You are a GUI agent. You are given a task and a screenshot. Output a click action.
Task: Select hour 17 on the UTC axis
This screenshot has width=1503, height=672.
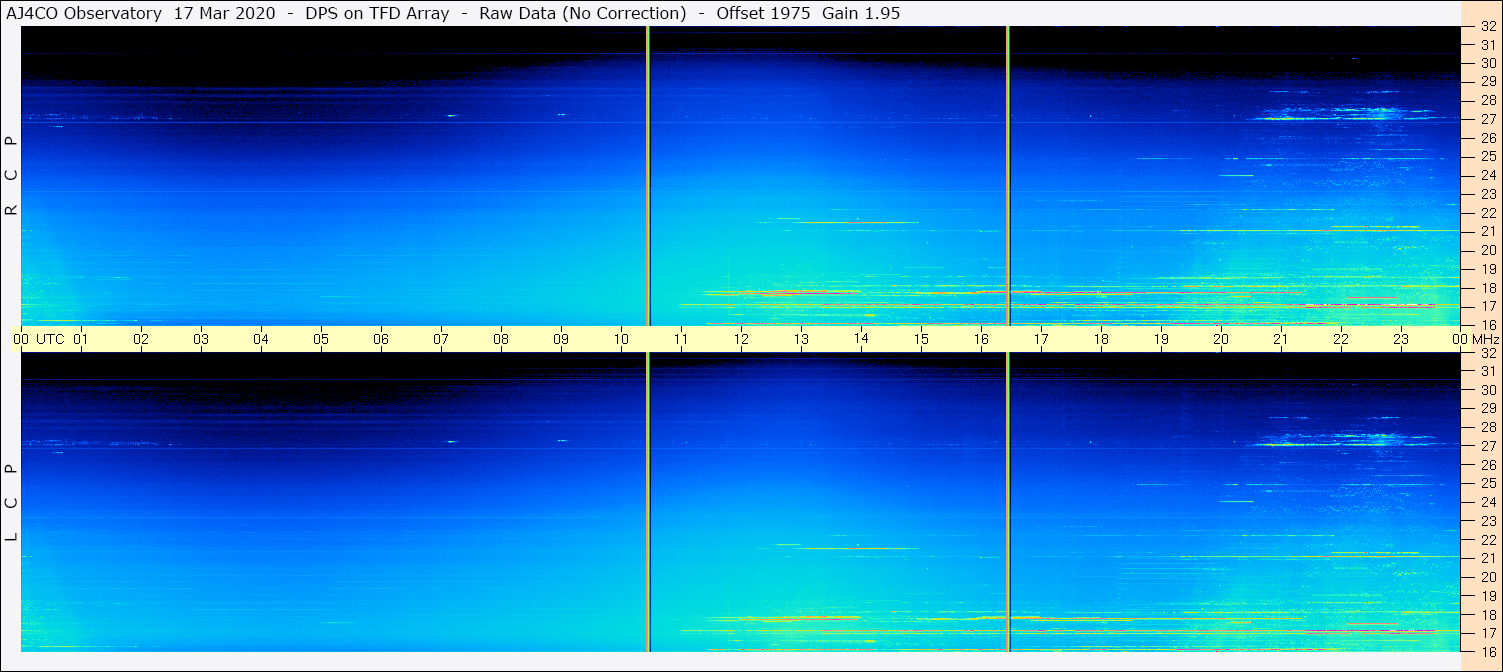pyautogui.click(x=1041, y=339)
